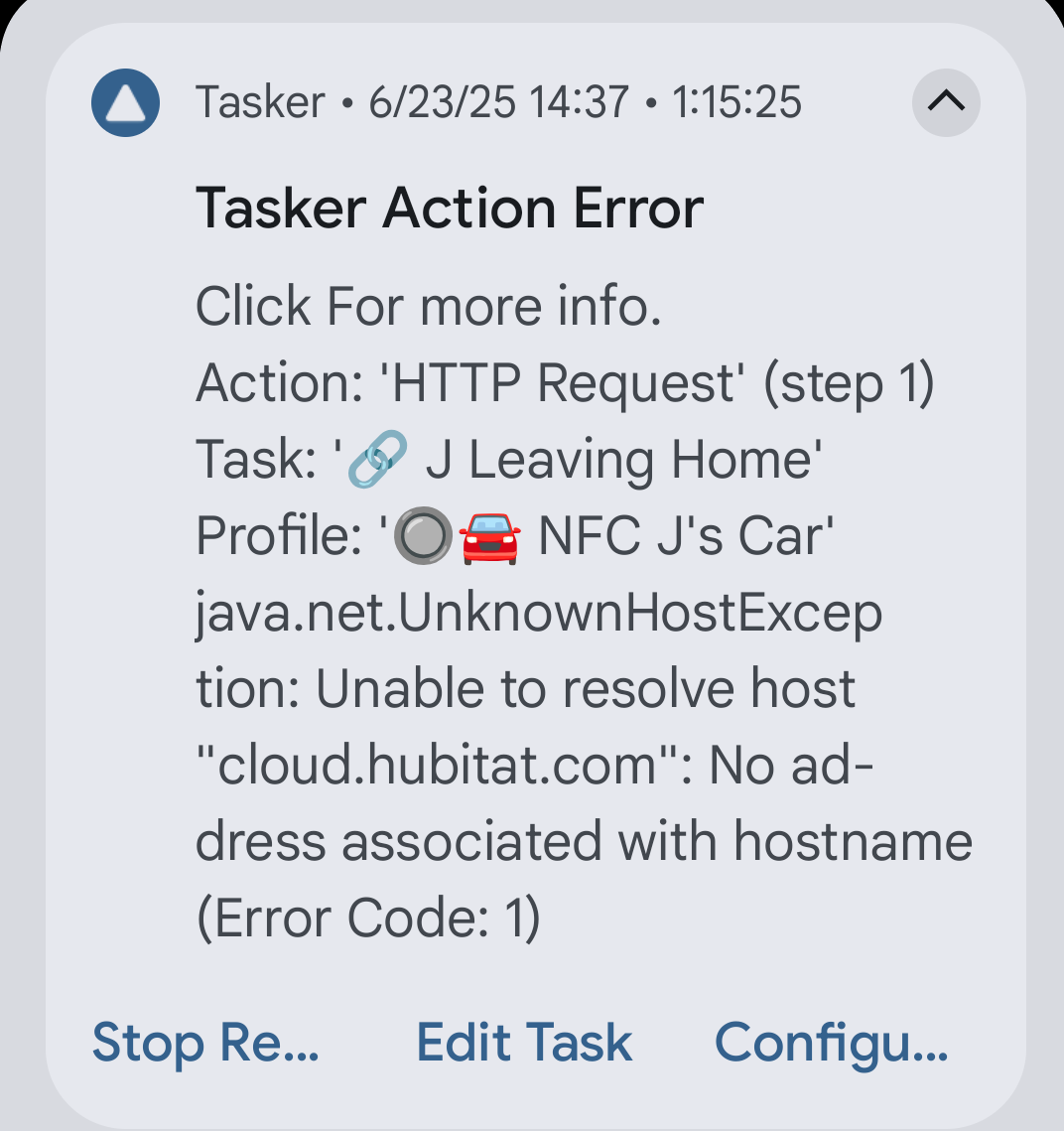Open Edit Task from notification actions
The width and height of the screenshot is (1064, 1131).
524,1043
